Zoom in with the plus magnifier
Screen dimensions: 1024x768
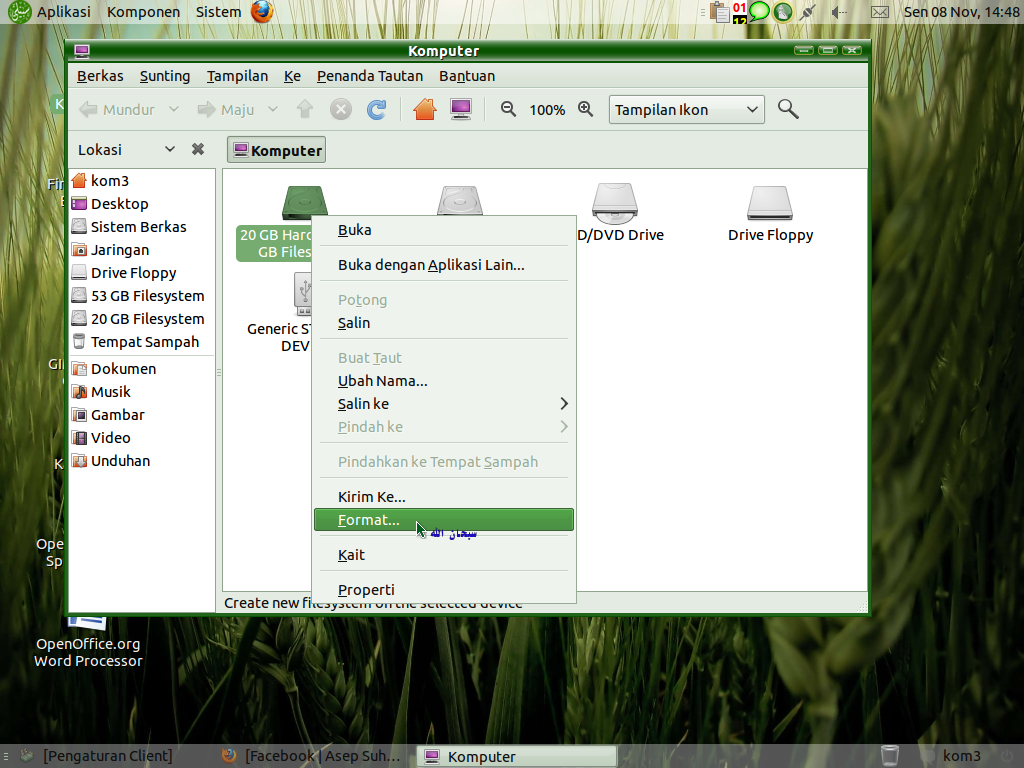586,109
